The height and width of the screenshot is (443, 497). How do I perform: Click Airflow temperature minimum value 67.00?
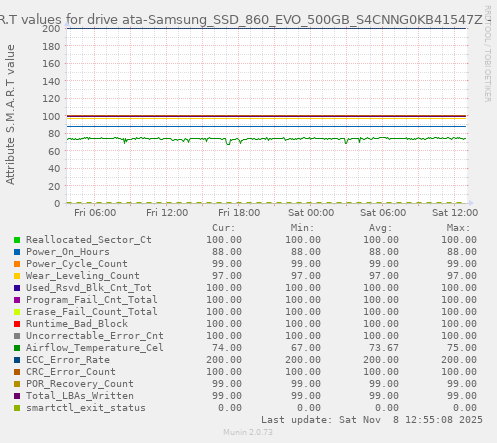click(305, 348)
